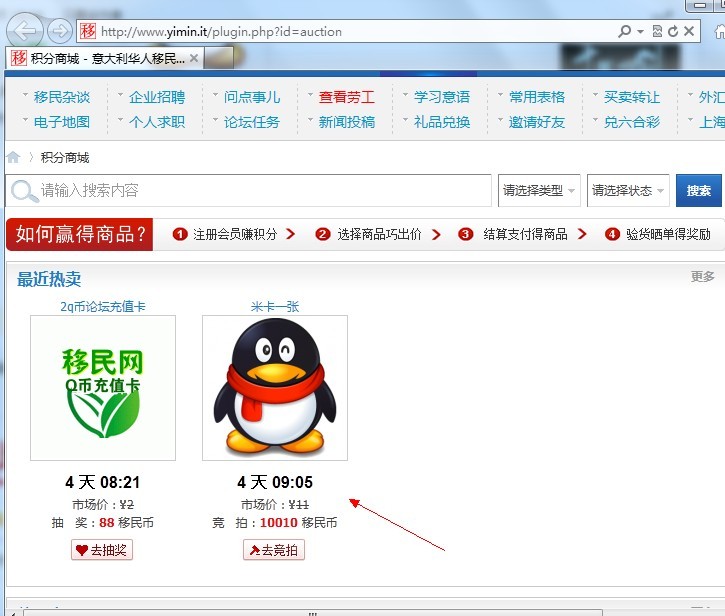
Task: Open the 请选择类型 dropdown
Action: [539, 191]
